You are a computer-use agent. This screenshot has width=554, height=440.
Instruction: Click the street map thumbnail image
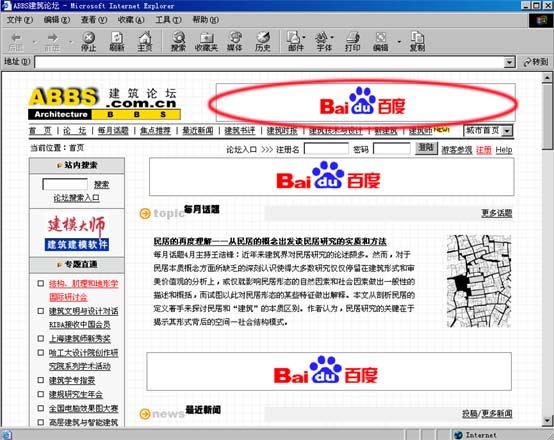pyautogui.click(x=479, y=281)
